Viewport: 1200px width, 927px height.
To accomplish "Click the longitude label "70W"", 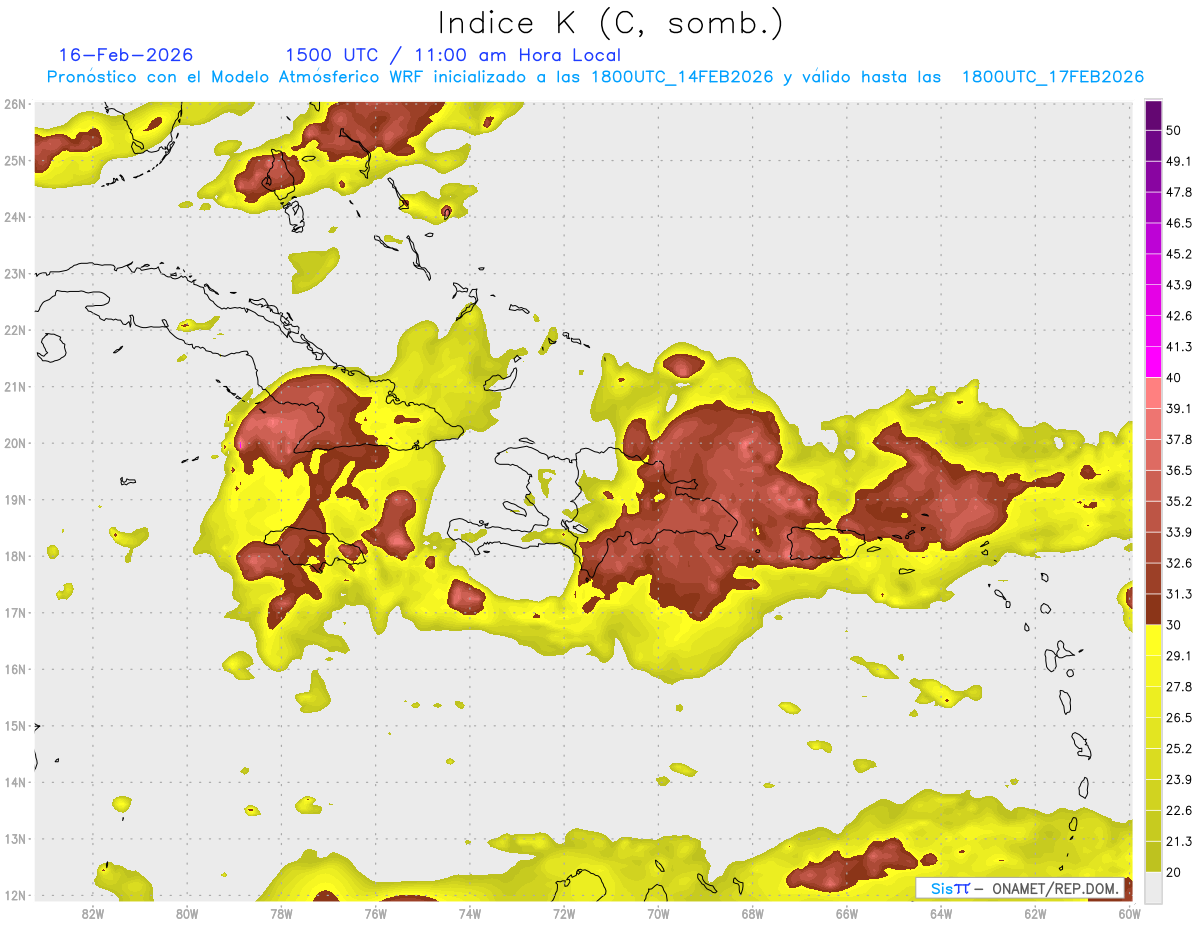I will click(x=658, y=914).
